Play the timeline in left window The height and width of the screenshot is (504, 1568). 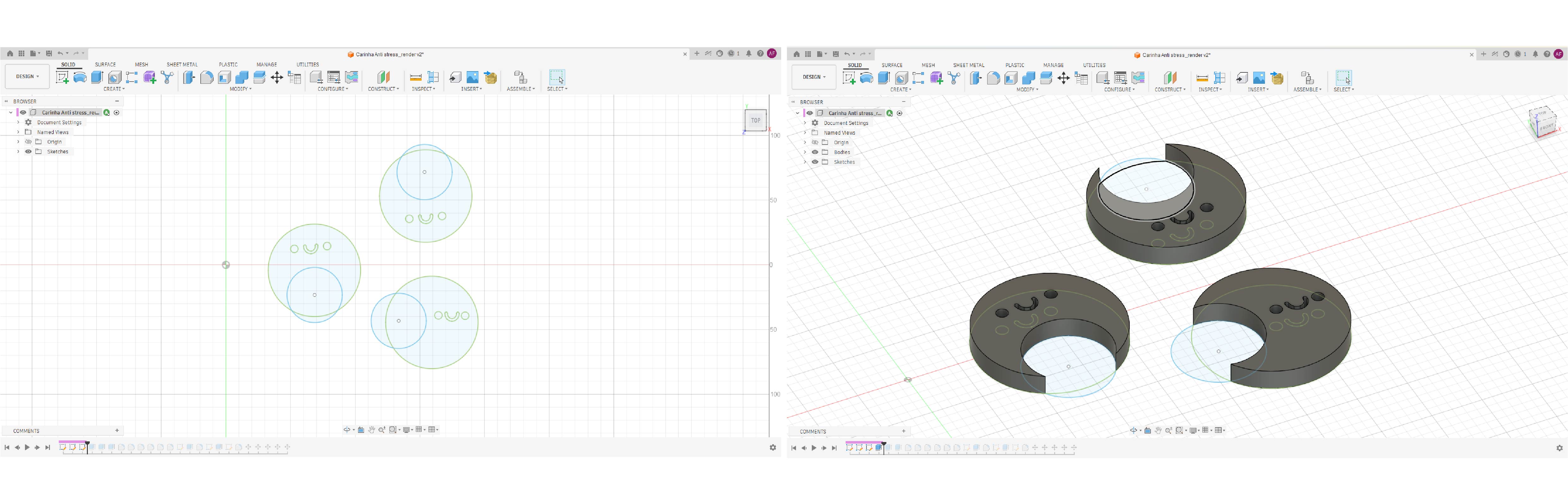pos(27,447)
